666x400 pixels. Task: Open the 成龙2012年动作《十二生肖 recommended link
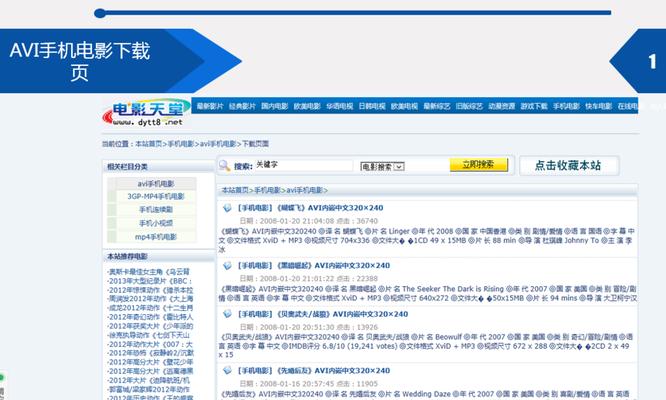pos(150,308)
